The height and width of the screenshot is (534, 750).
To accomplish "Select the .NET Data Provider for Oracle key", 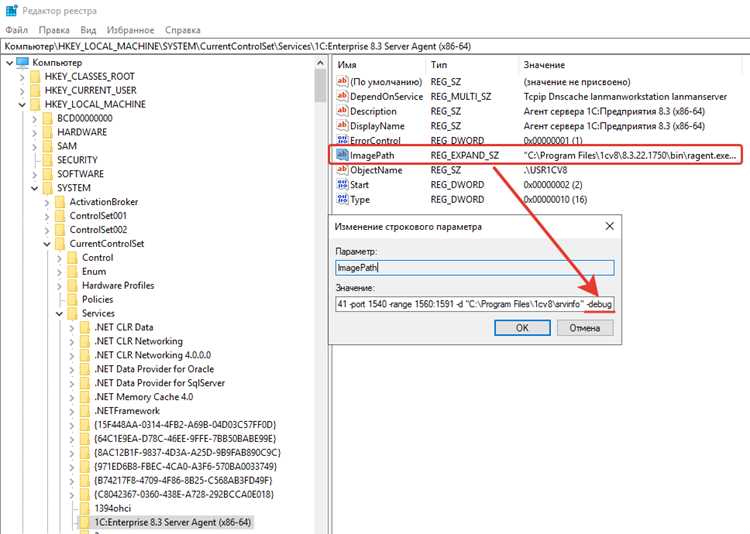I will 154,369.
